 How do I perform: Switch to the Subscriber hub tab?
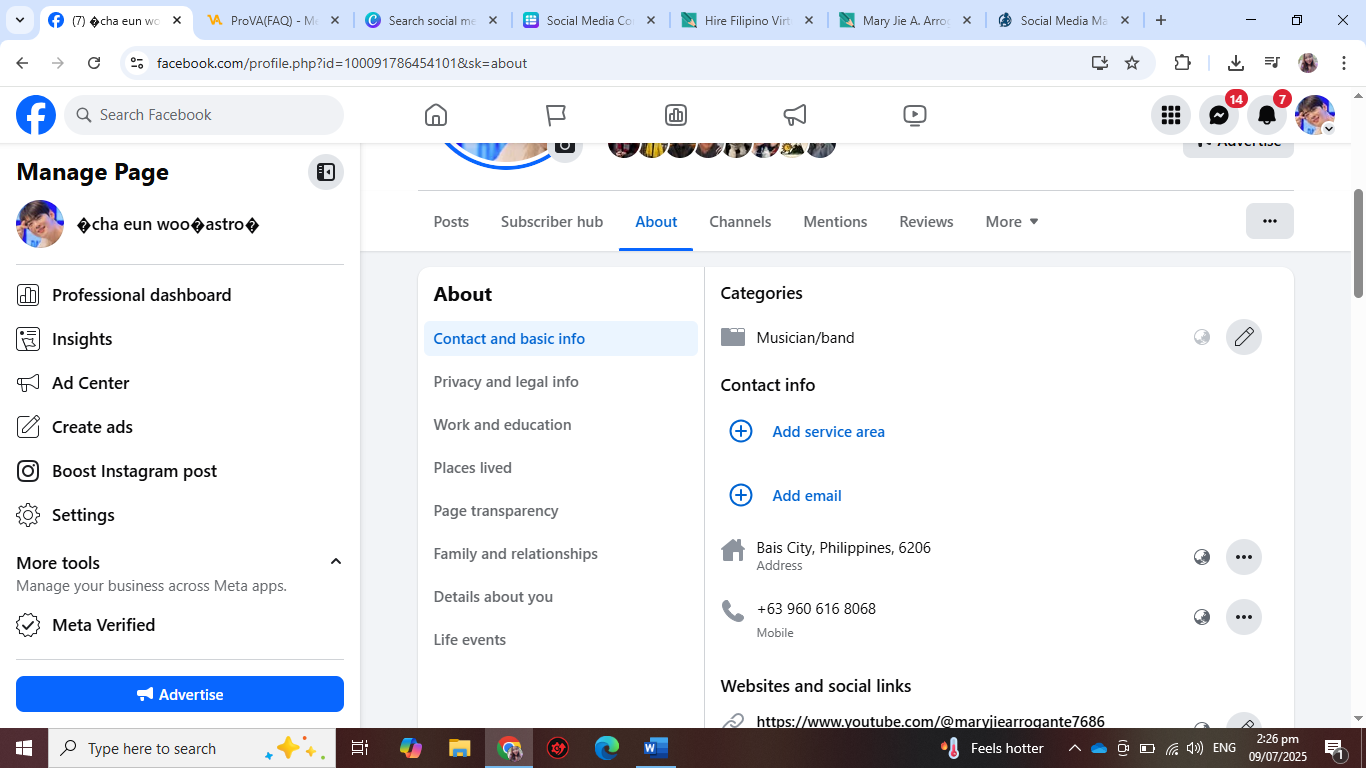pos(552,222)
